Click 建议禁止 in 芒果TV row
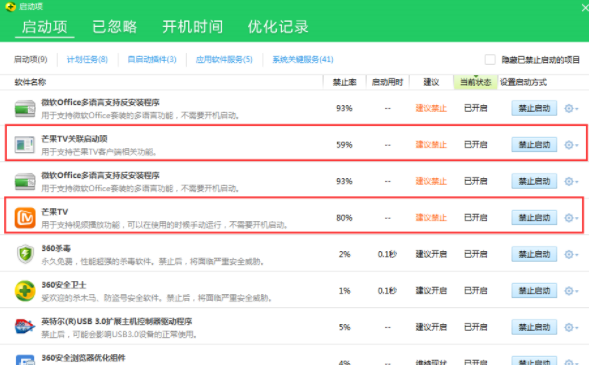 pyautogui.click(x=431, y=218)
